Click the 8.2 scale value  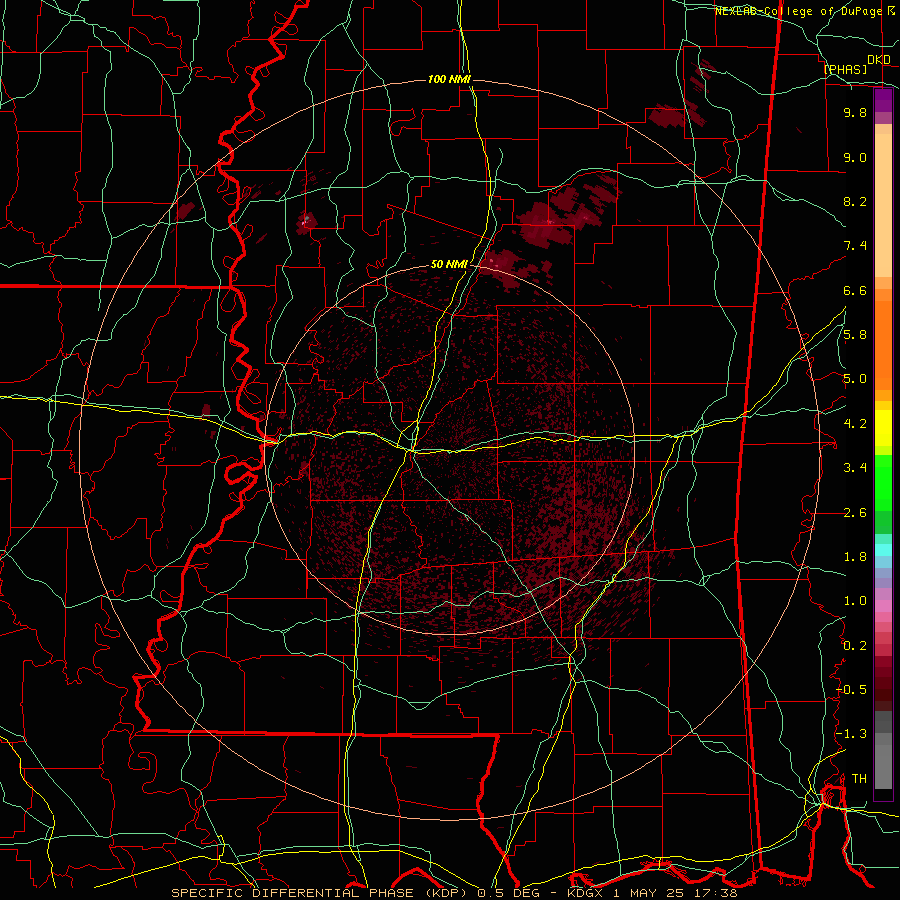(855, 201)
